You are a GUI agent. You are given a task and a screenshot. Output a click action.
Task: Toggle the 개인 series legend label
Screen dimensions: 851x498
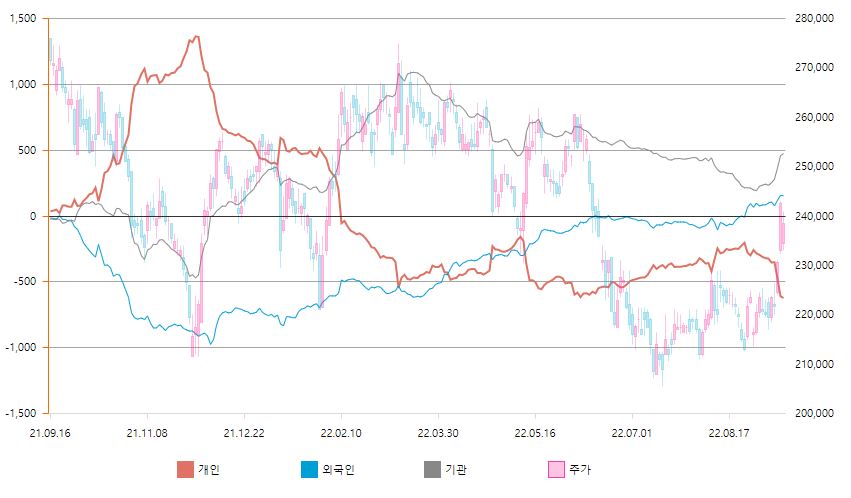[209, 469]
